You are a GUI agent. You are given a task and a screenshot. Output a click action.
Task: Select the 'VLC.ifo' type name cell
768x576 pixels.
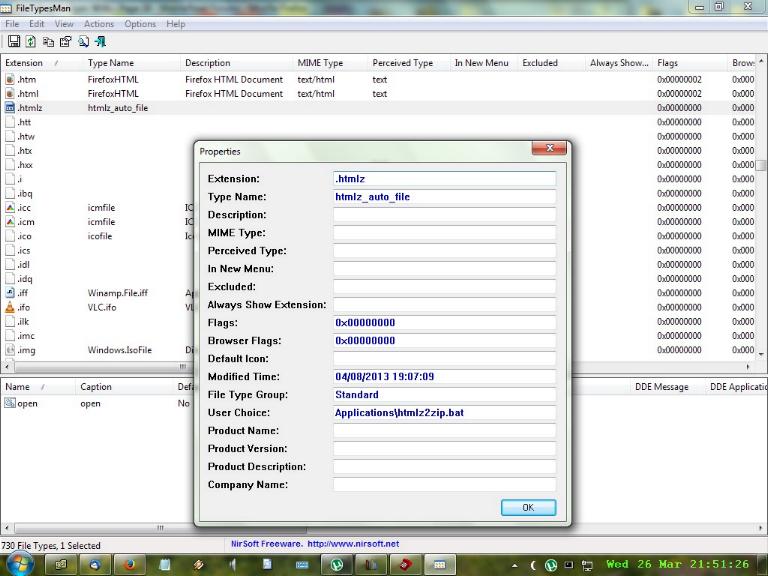pyautogui.click(x=102, y=307)
